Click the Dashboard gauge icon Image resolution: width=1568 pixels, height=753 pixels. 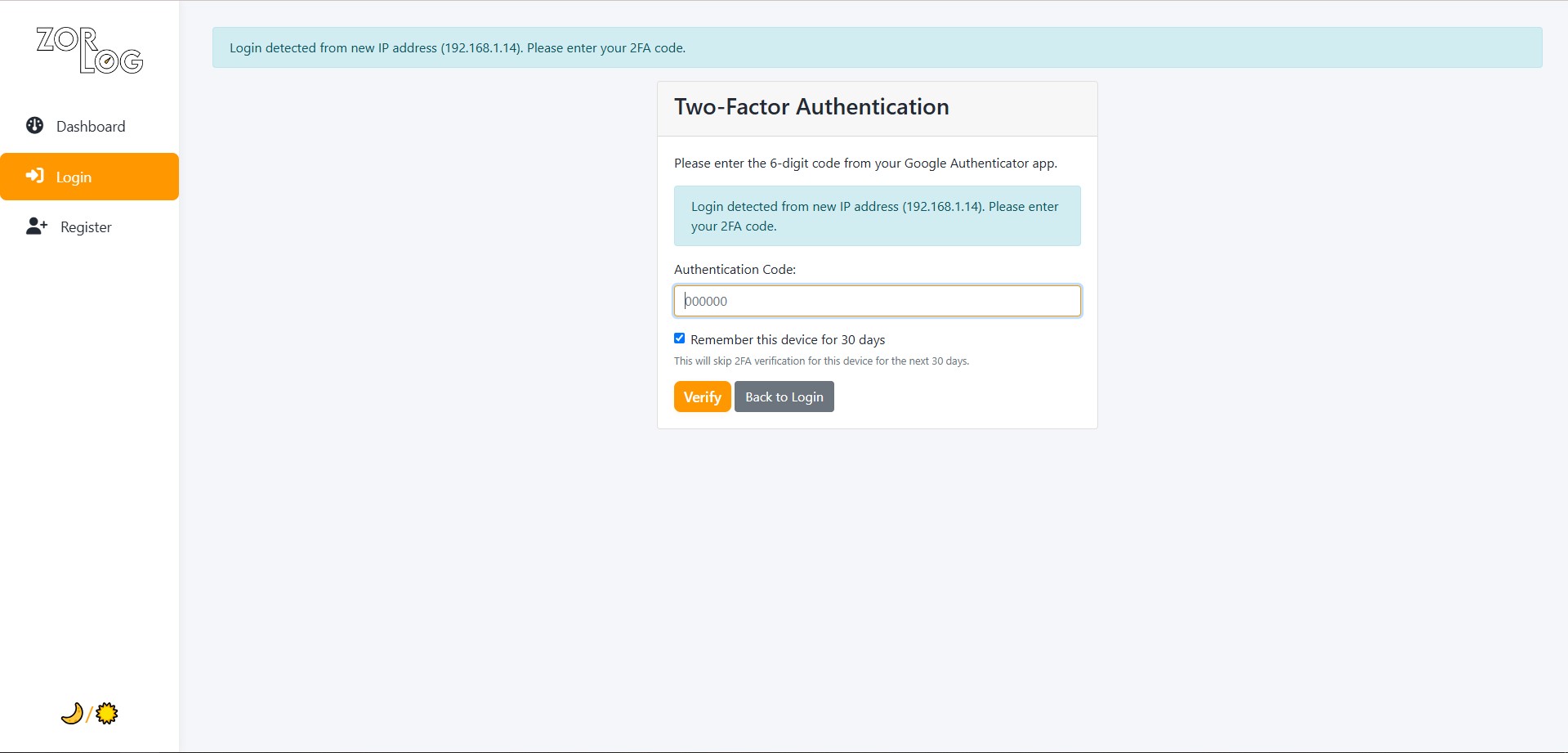pyautogui.click(x=34, y=126)
